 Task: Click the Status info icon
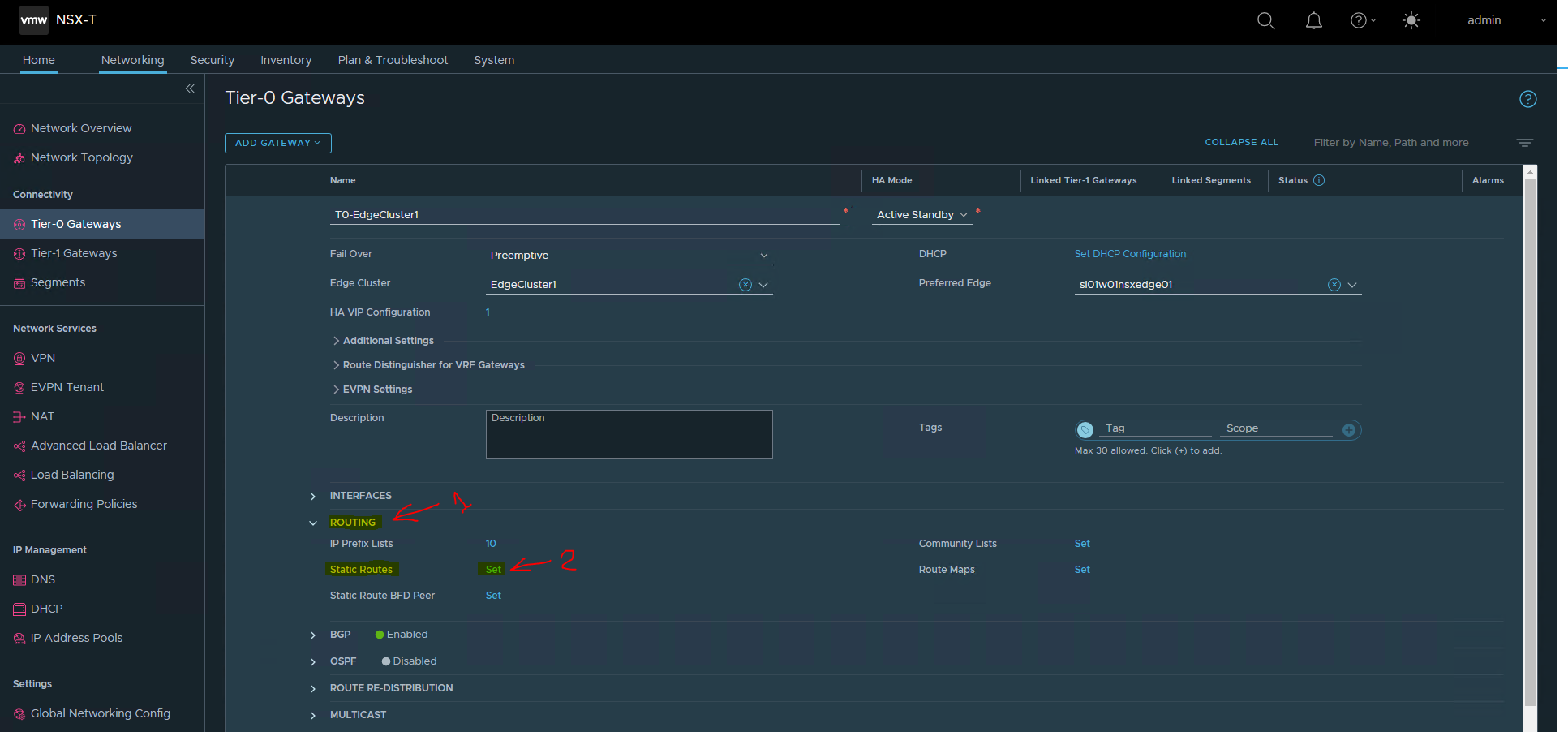coord(1319,180)
